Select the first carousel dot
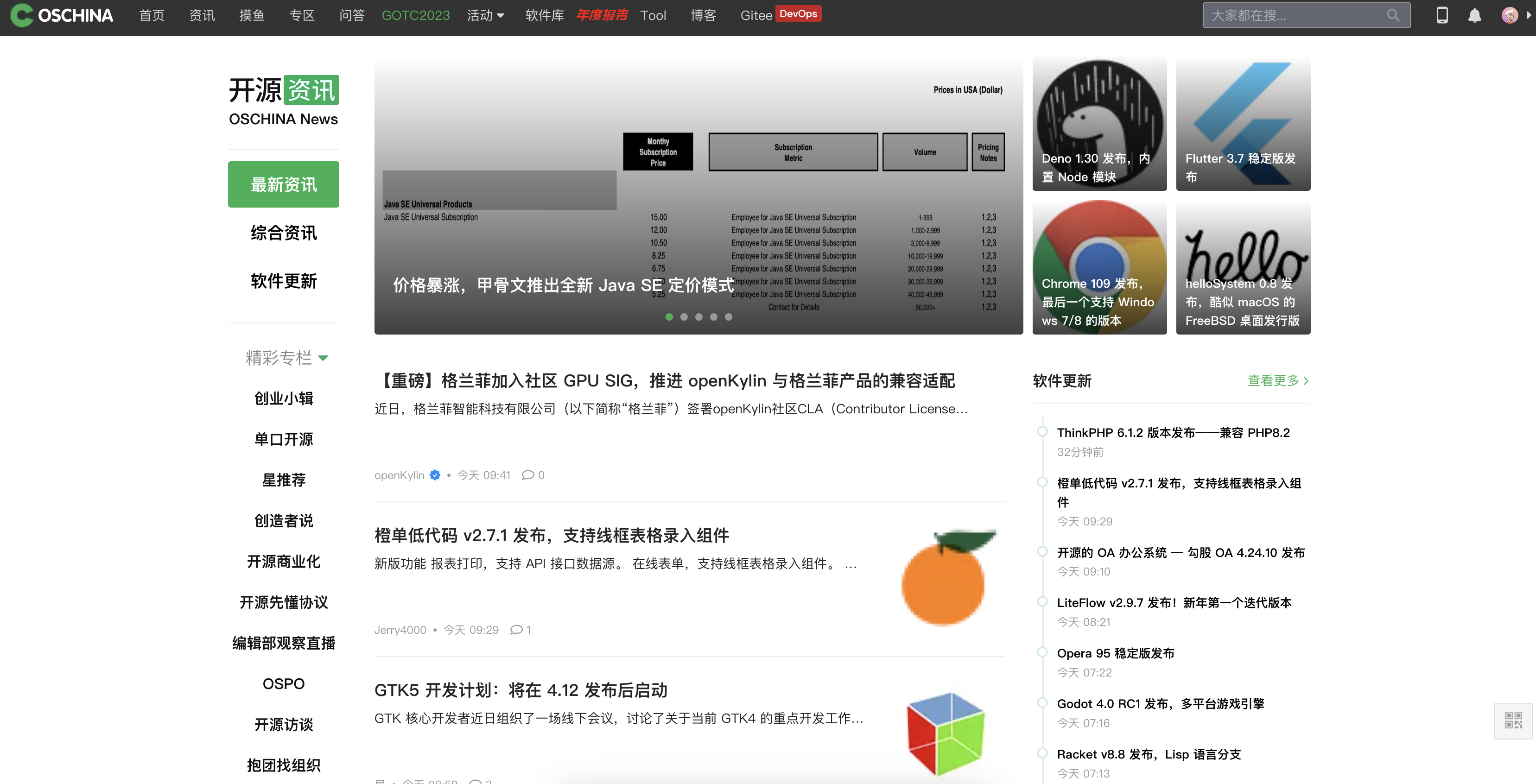The image size is (1536, 784). [x=669, y=316]
